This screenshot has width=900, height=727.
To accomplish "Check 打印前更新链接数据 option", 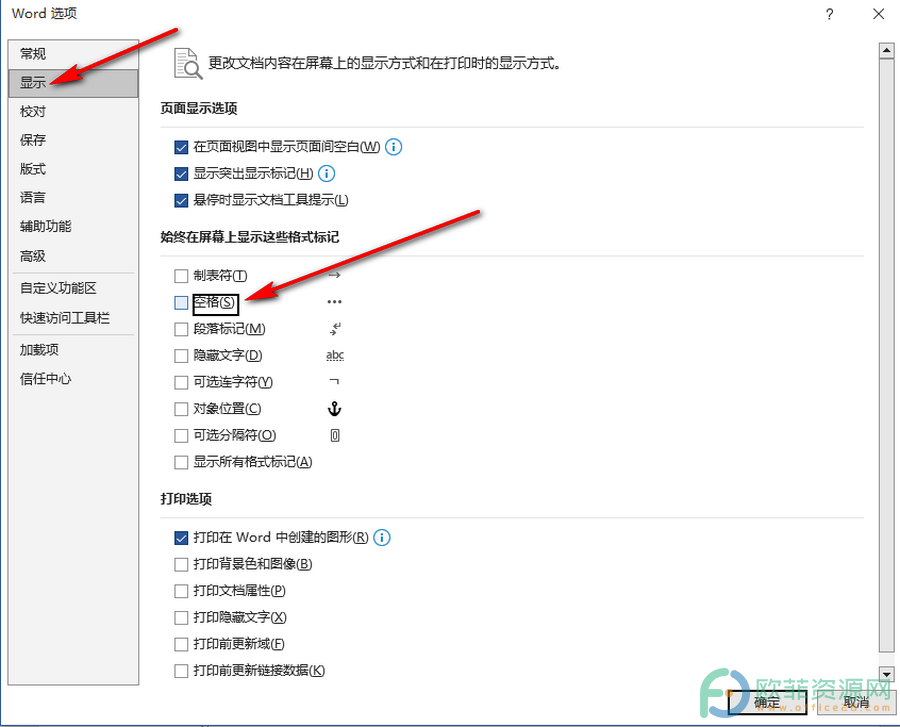I will 181,671.
